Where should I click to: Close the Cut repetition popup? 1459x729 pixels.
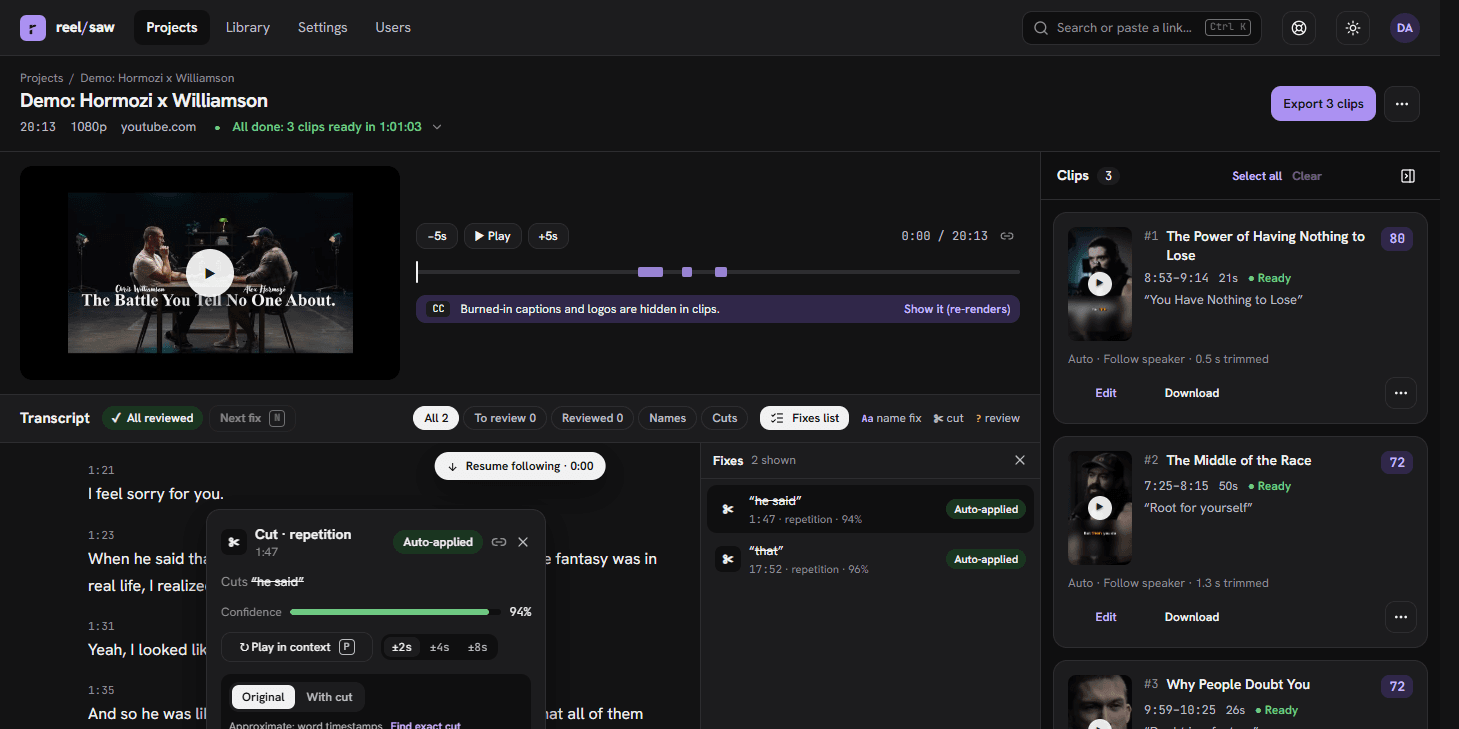coord(523,542)
